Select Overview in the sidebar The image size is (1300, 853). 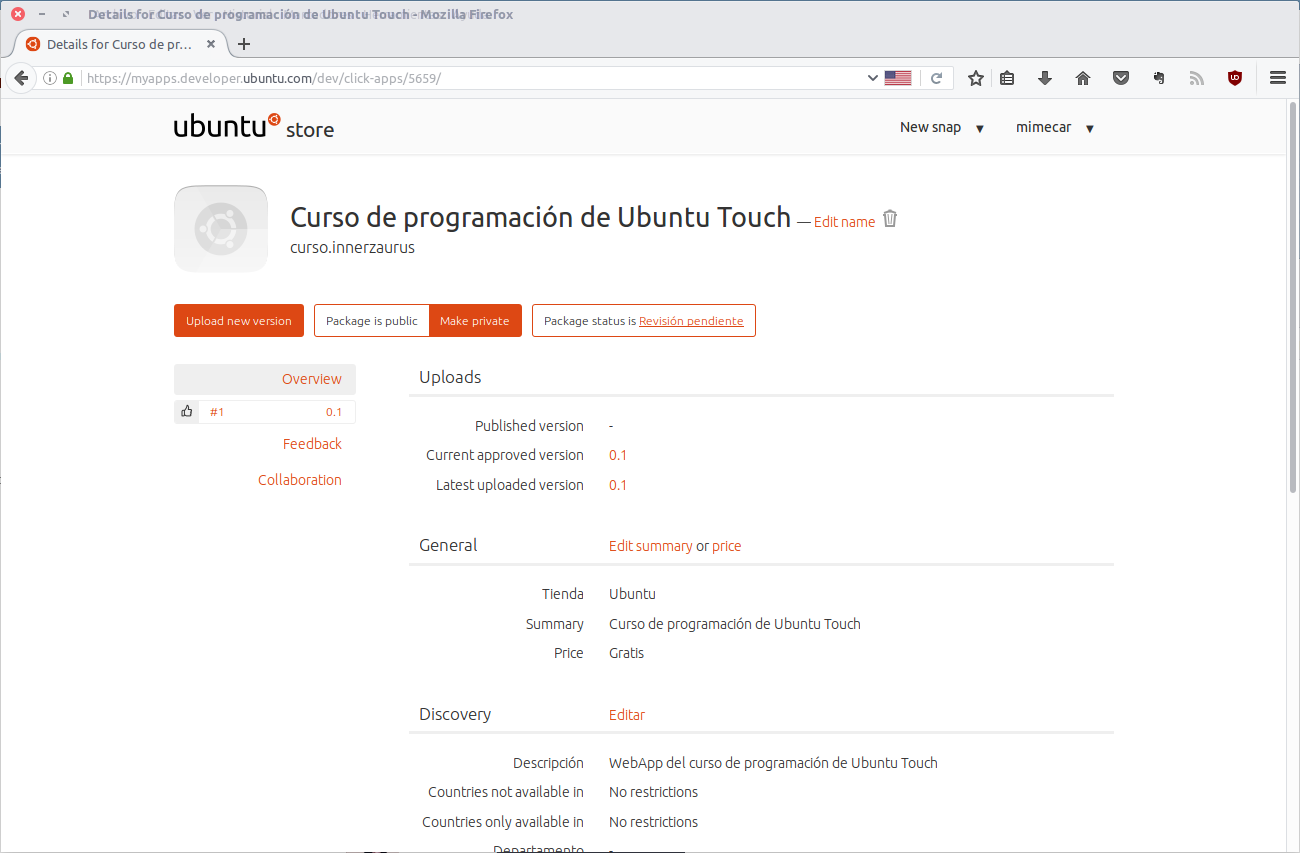[x=265, y=379]
